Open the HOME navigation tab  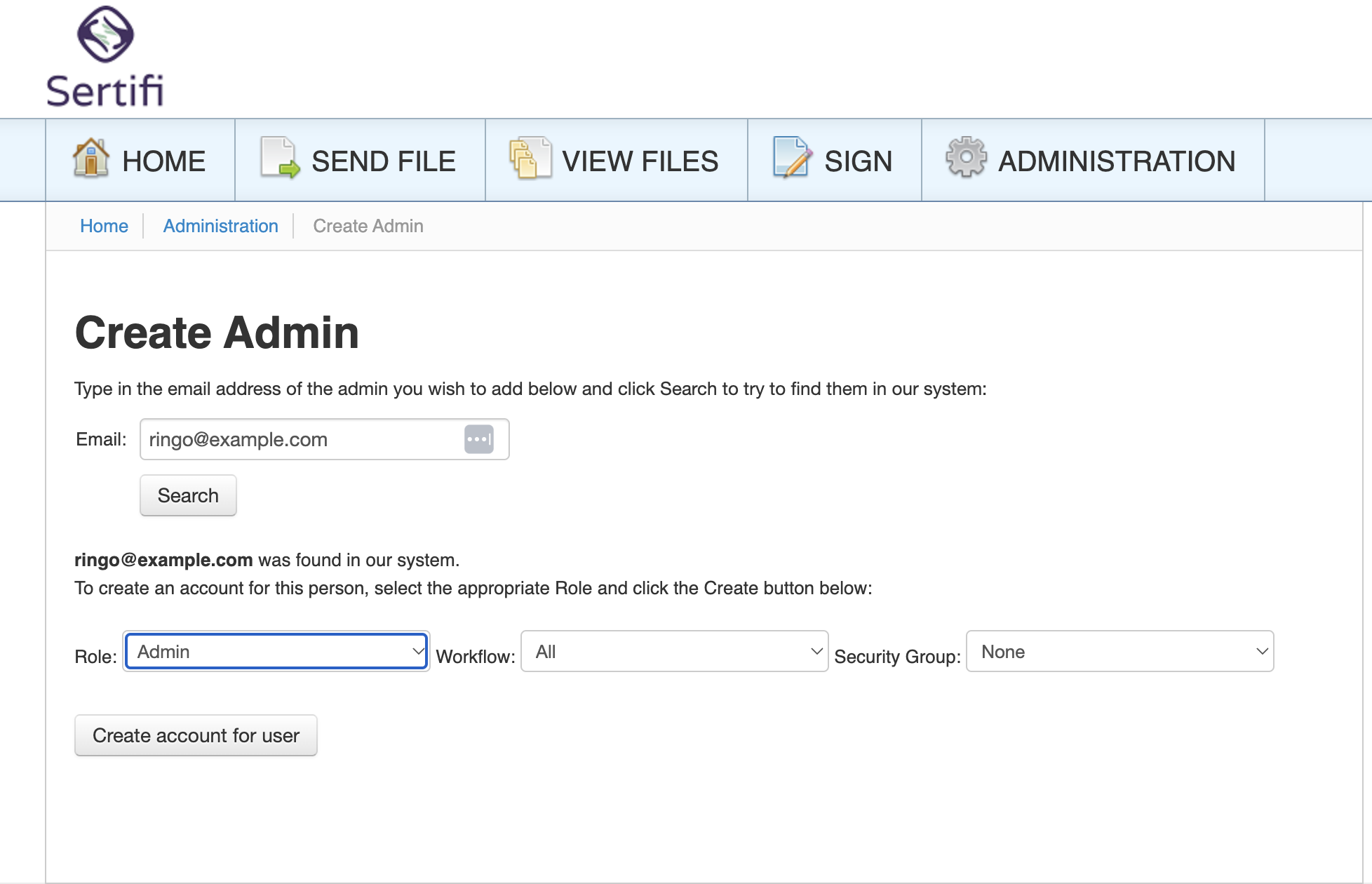coord(140,161)
